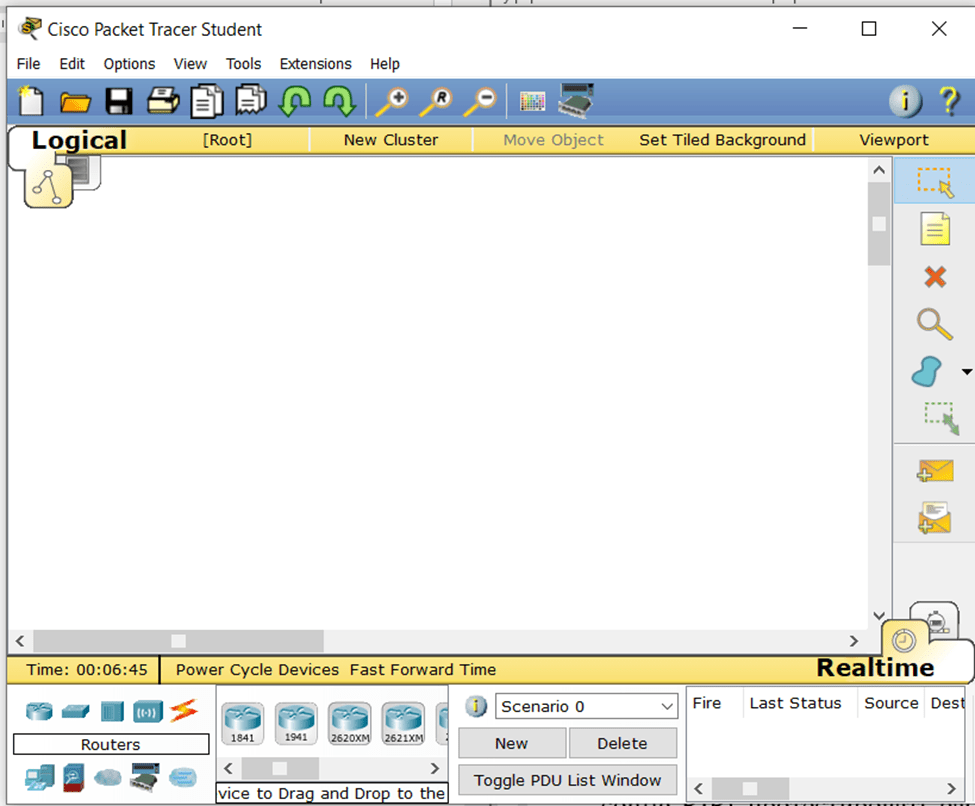Image resolution: width=975 pixels, height=806 pixels.
Task: Redo the last action
Action: click(x=340, y=101)
